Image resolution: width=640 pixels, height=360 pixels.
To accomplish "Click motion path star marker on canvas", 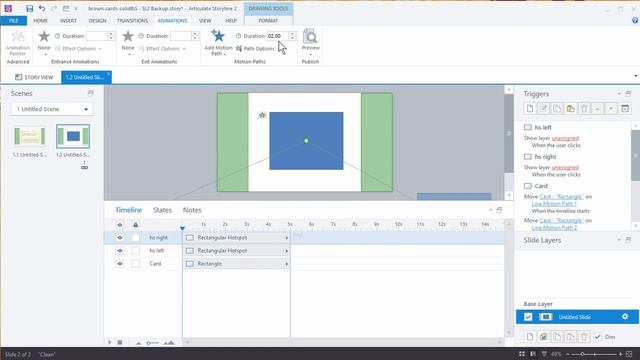I will click(x=262, y=116).
